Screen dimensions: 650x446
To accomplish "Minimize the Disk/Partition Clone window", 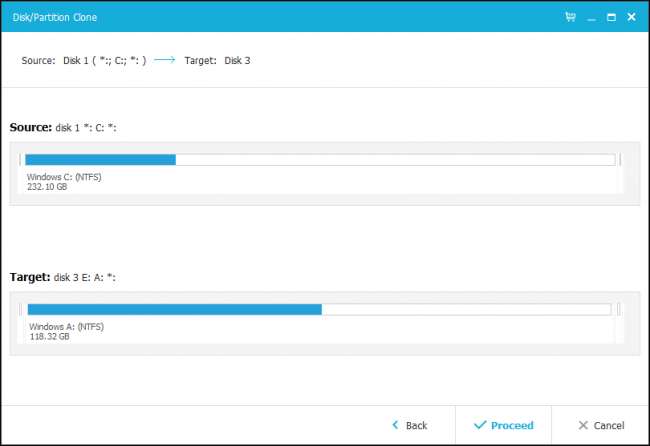I will pyautogui.click(x=590, y=18).
